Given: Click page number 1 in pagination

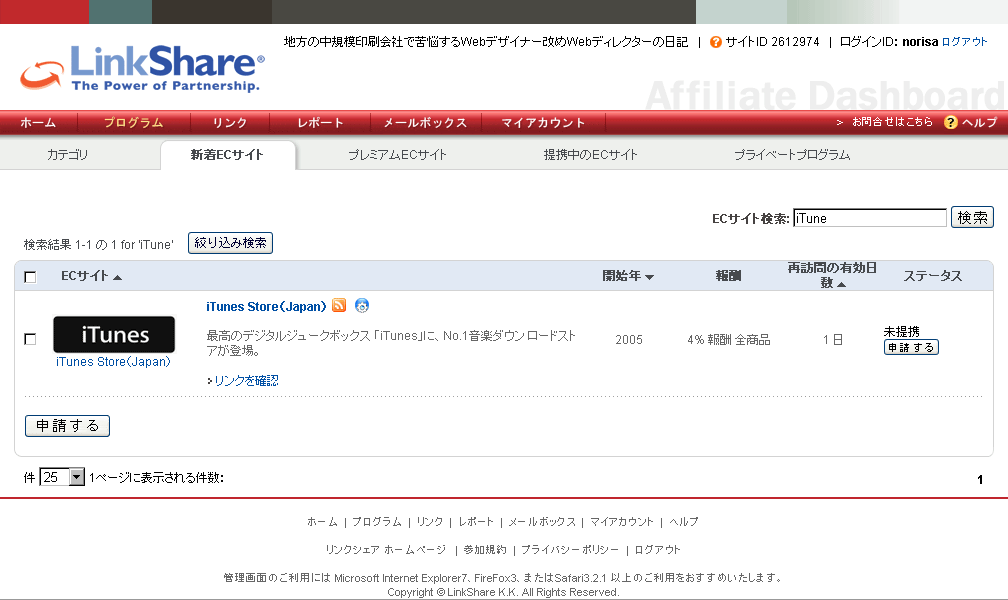Looking at the screenshot, I should point(980,480).
